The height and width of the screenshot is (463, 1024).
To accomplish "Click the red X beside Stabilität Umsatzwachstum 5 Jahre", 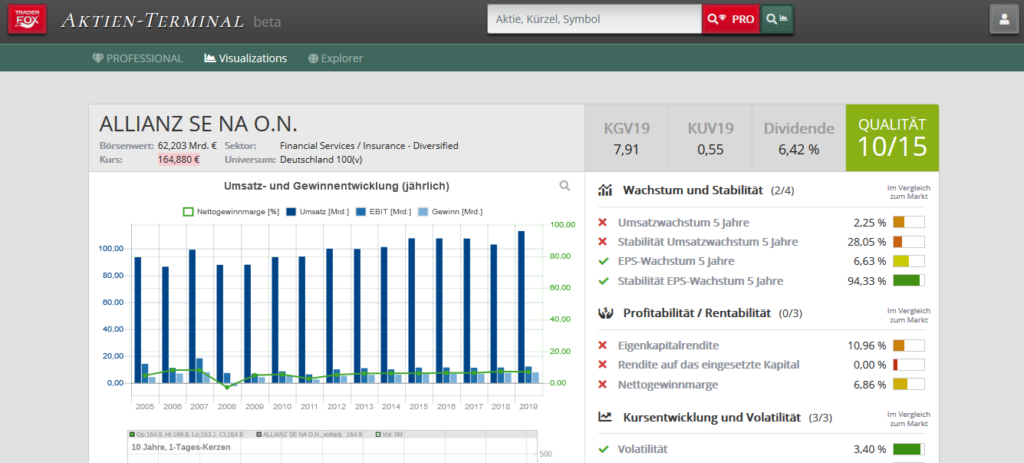I will (x=603, y=242).
